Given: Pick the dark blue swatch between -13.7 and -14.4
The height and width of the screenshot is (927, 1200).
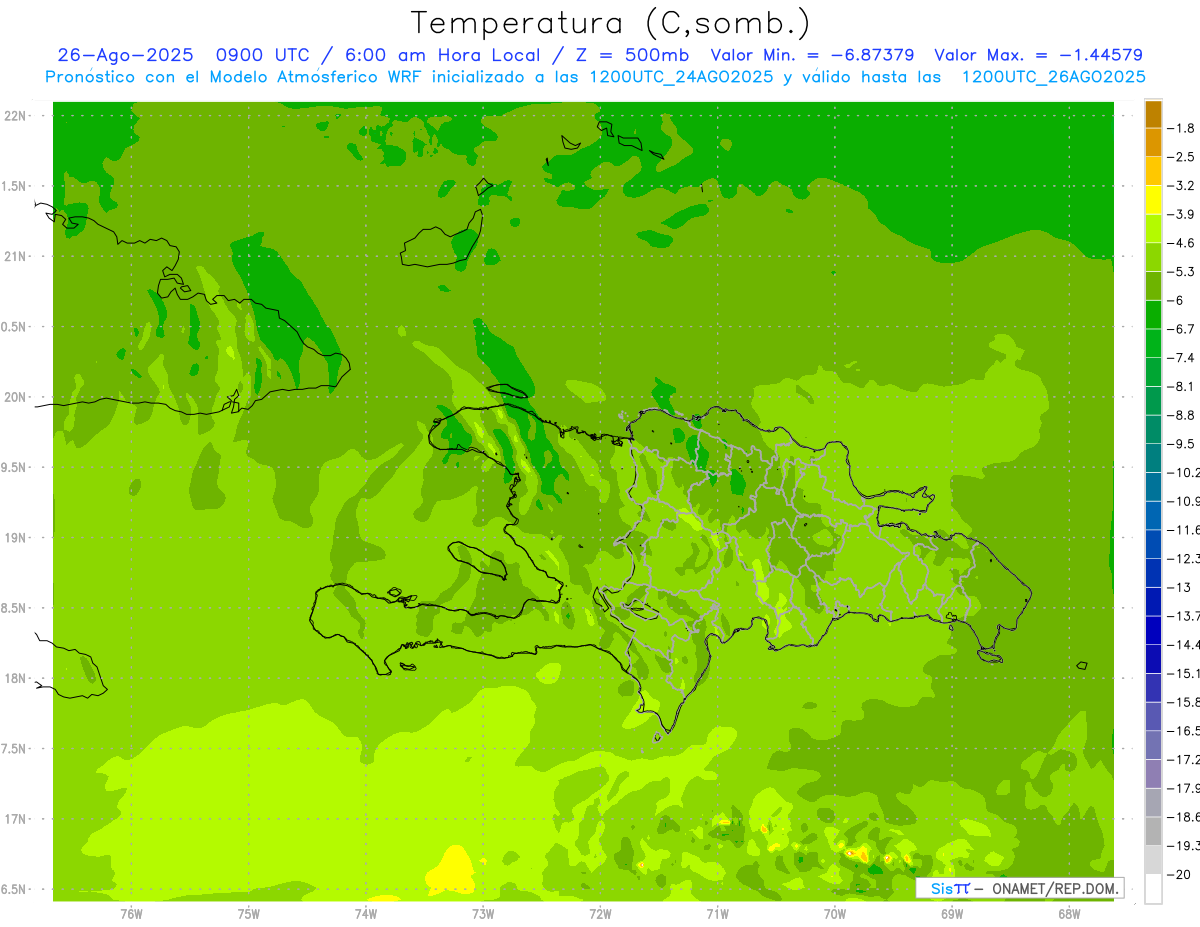Looking at the screenshot, I should pyautogui.click(x=1153, y=630).
